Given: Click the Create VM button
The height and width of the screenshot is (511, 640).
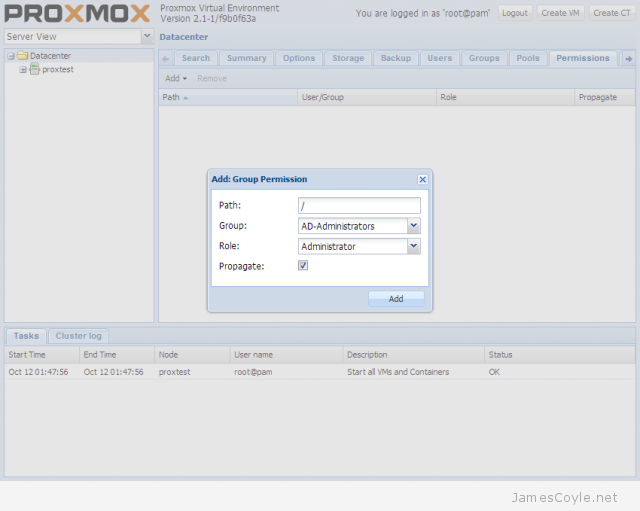Looking at the screenshot, I should pos(560,13).
